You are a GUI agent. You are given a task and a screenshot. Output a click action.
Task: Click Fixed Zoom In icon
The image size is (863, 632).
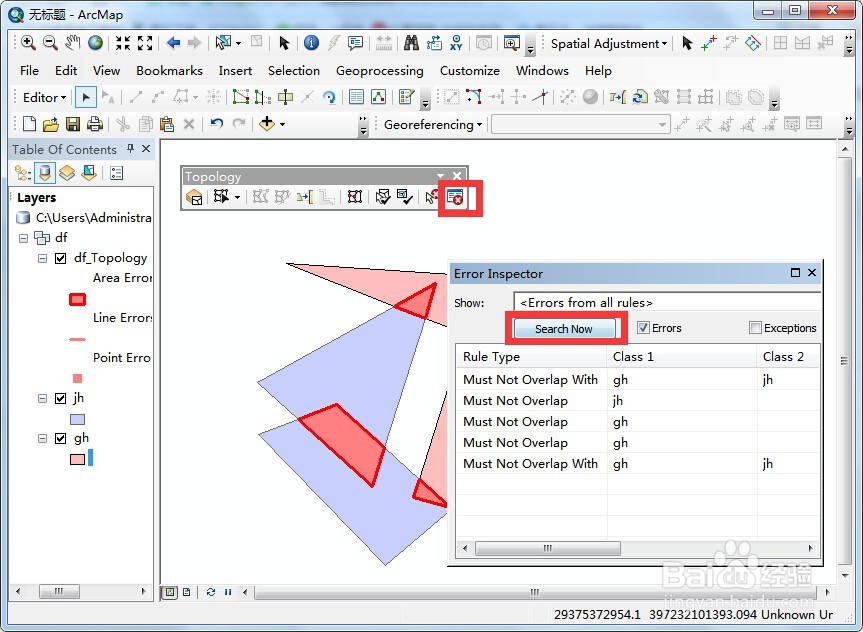tap(123, 43)
